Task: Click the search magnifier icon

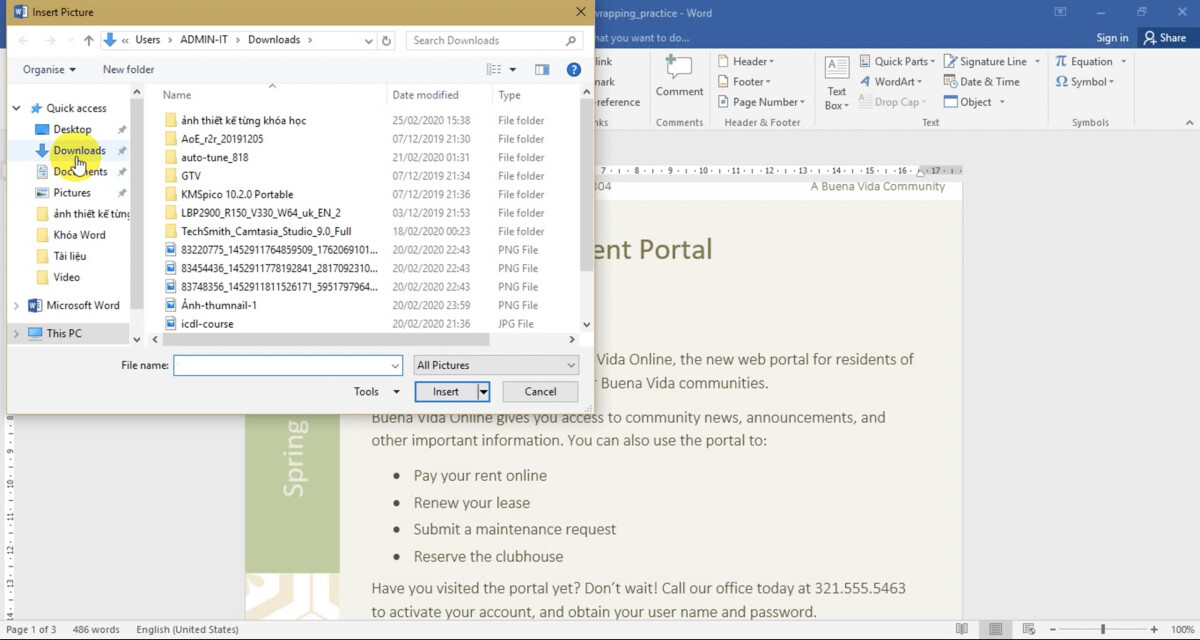Action: (571, 40)
